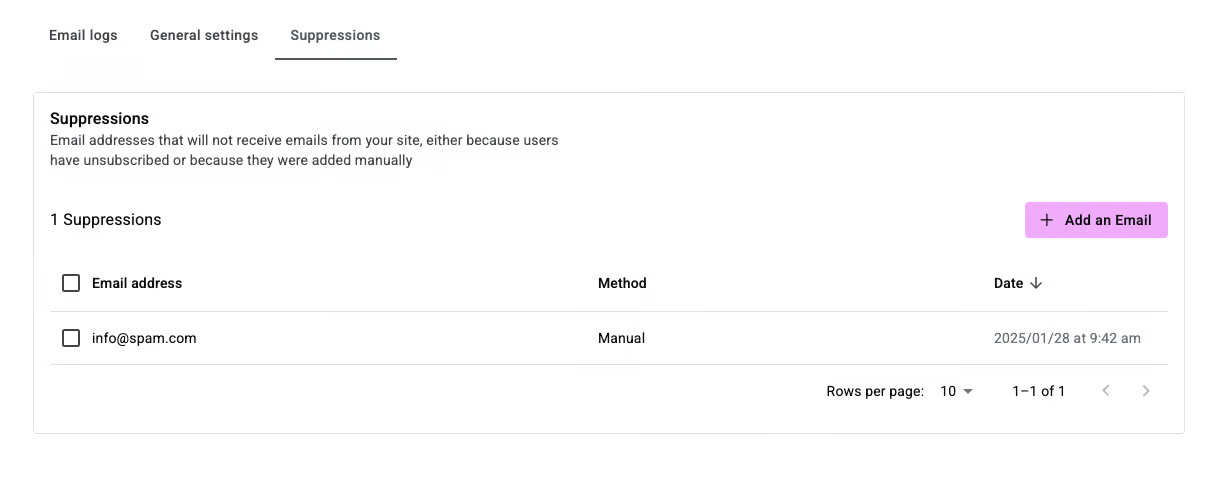The height and width of the screenshot is (480, 1210).
Task: Sort by the Date column header
Action: (x=1008, y=283)
